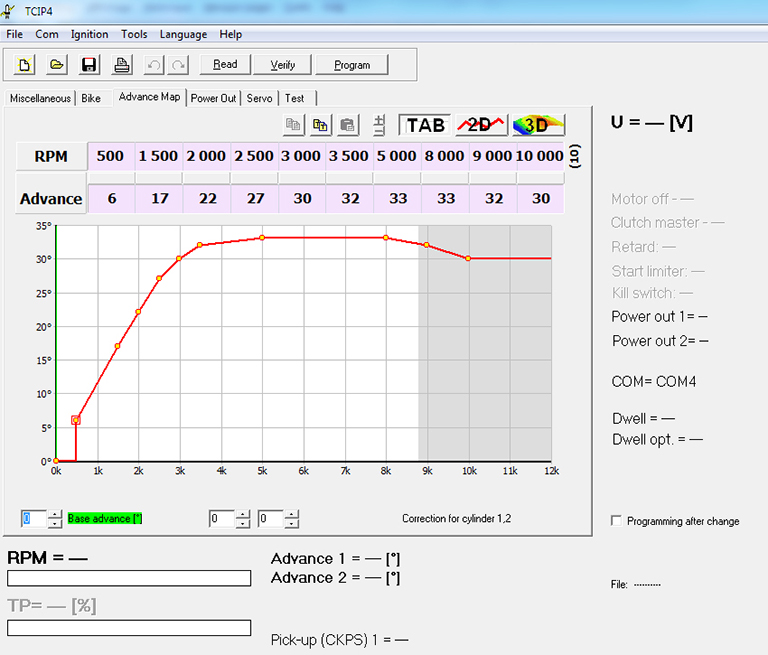This screenshot has width=768, height=655.
Task: Click the green Base advance label
Action: 105,519
